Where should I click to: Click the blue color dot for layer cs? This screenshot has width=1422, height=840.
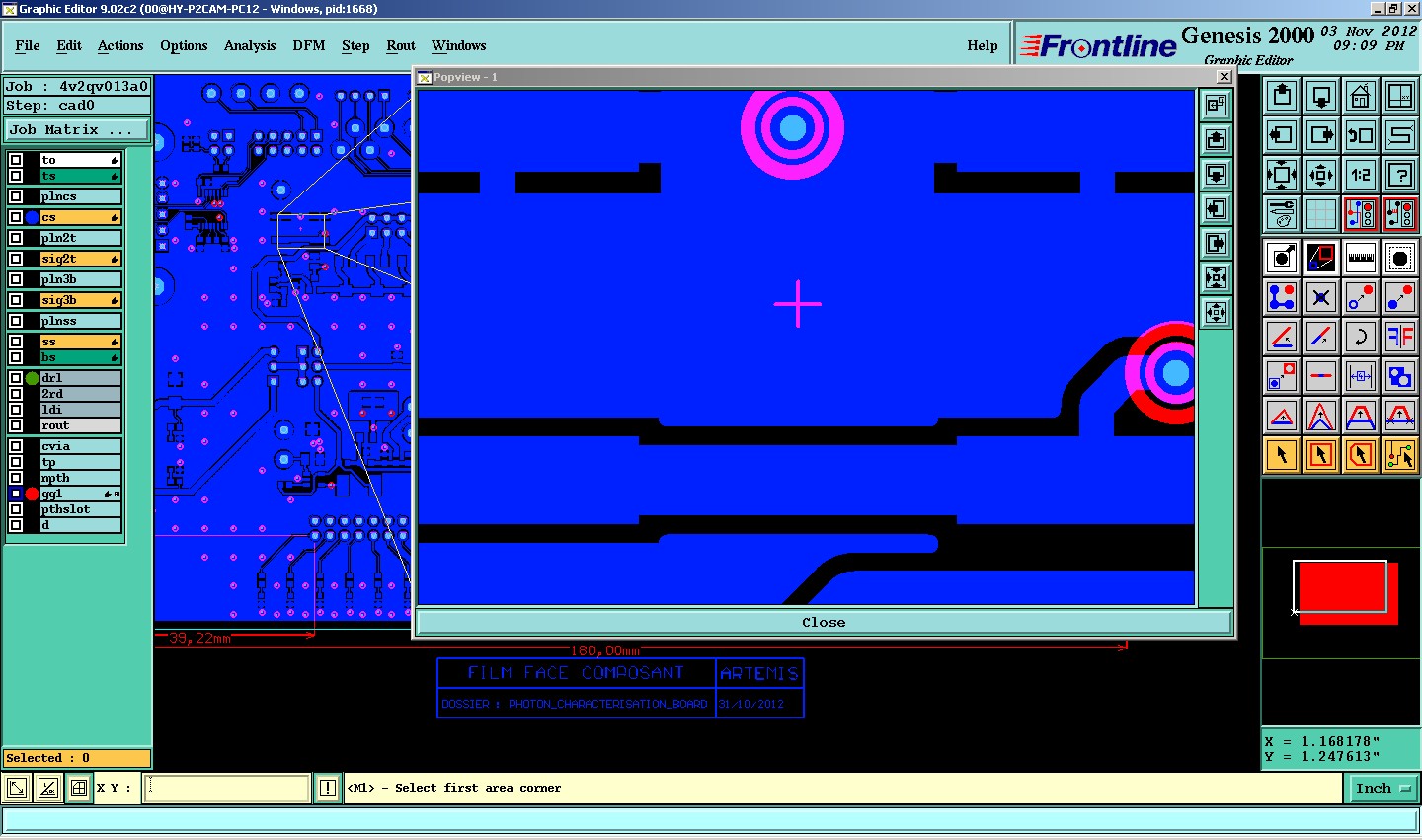pyautogui.click(x=32, y=217)
